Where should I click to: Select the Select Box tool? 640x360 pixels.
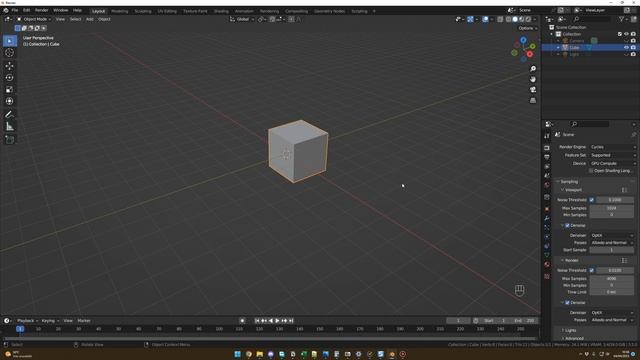[x=10, y=41]
